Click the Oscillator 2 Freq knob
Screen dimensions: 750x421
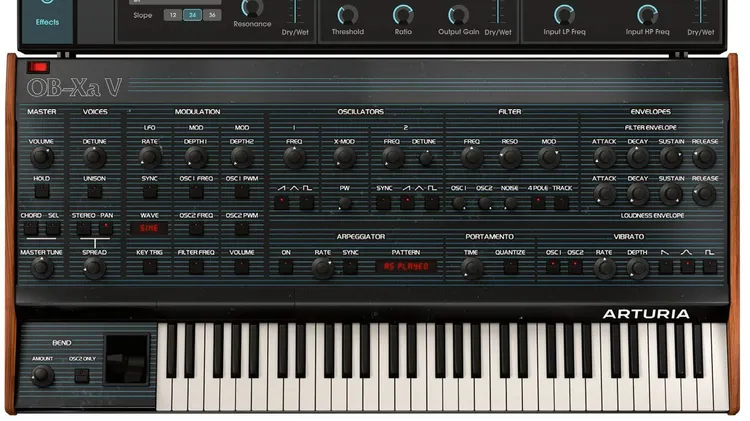coord(392,157)
